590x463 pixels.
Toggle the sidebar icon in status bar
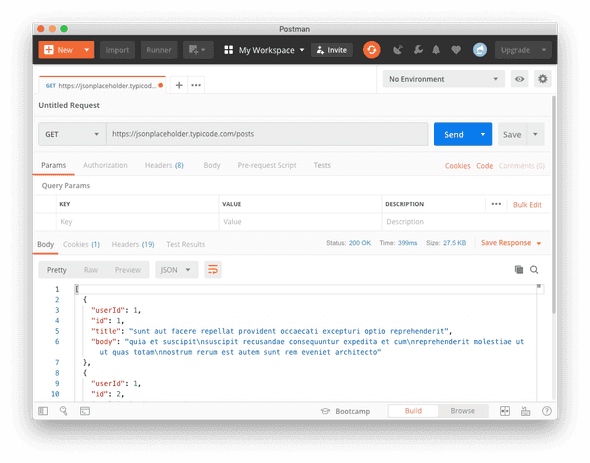[43, 411]
